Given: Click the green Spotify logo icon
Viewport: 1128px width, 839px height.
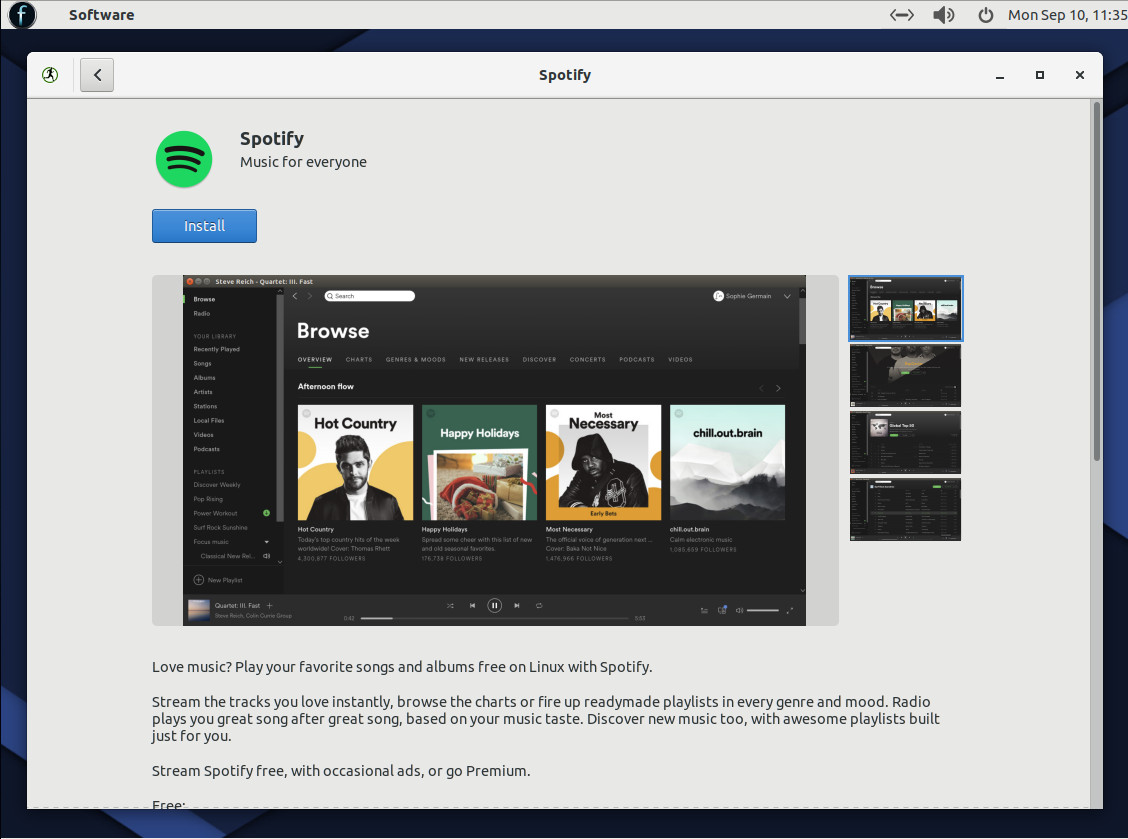Looking at the screenshot, I should (184, 159).
